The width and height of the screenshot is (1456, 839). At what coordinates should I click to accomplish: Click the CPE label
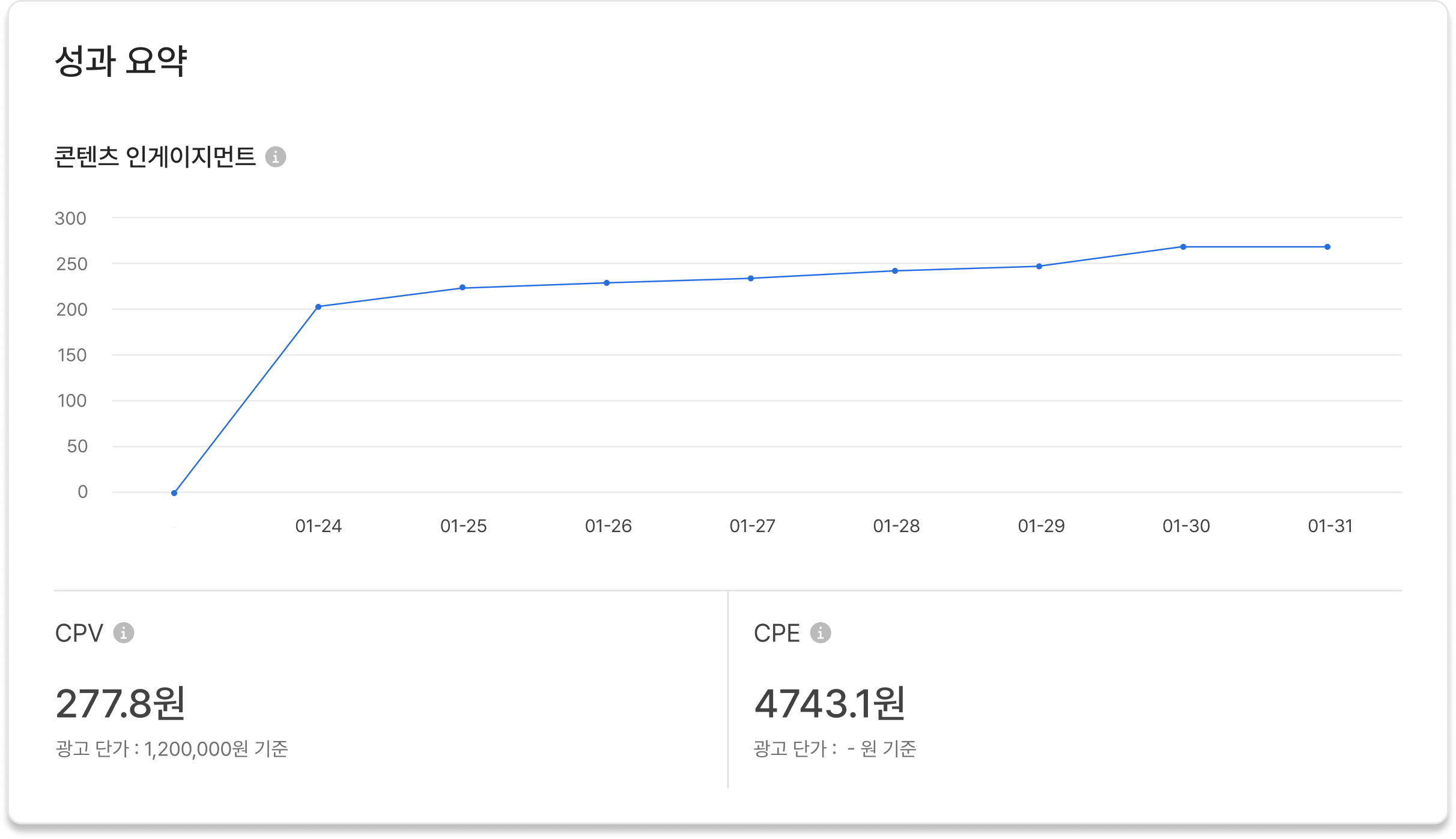[x=777, y=633]
